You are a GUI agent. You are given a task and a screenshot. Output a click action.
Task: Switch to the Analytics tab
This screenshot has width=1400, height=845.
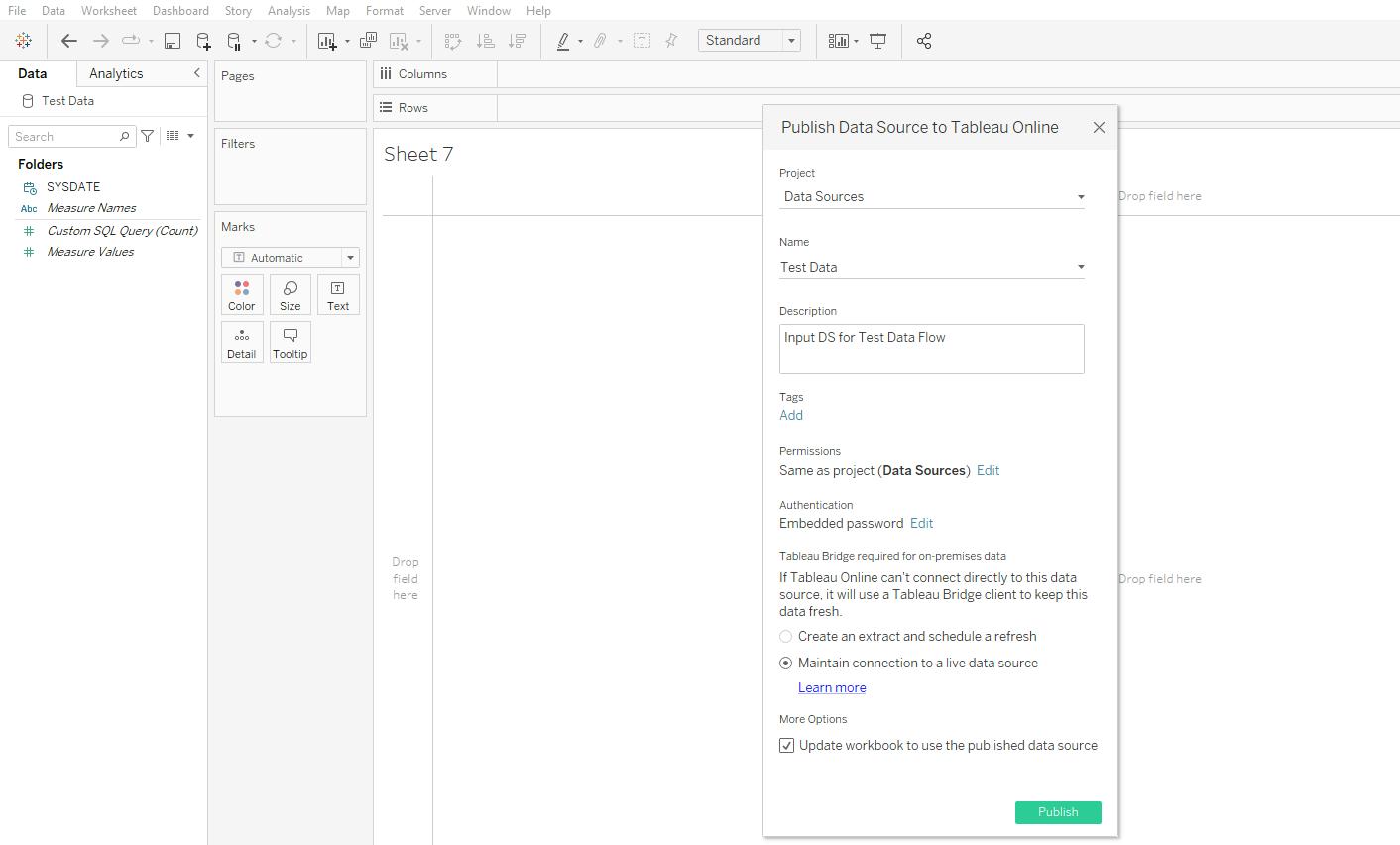[115, 72]
